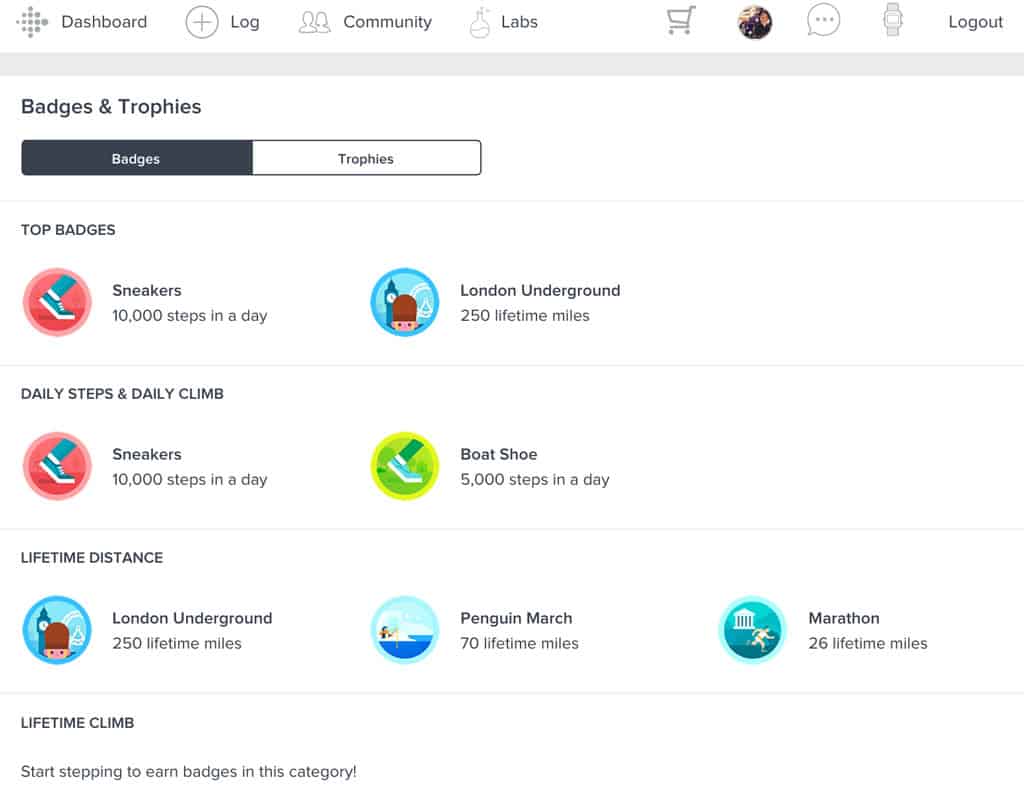Open the shopping cart icon

[x=681, y=21]
